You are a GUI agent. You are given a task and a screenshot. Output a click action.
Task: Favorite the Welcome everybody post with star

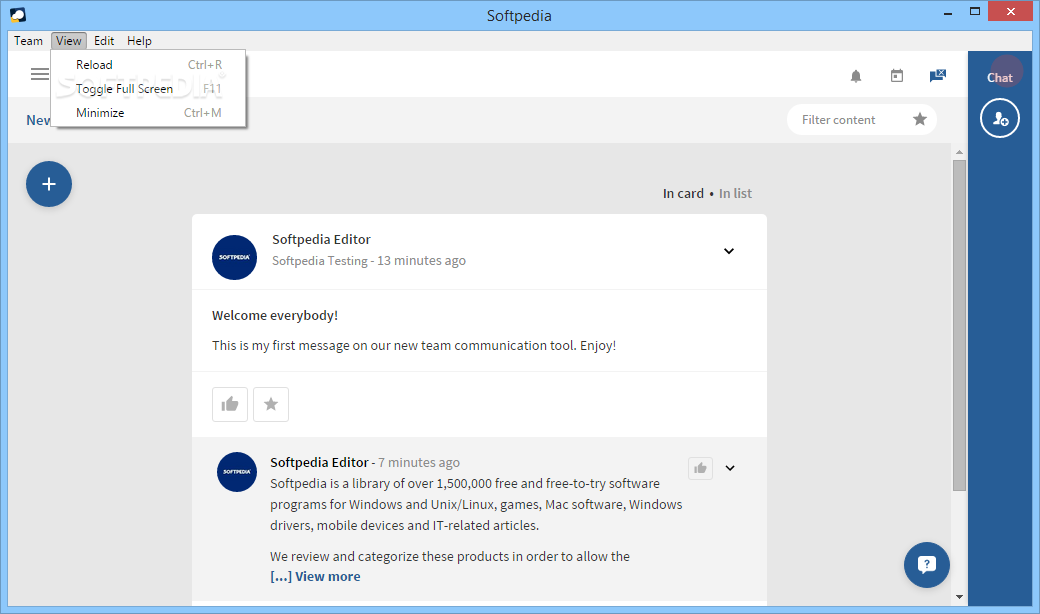click(x=271, y=404)
